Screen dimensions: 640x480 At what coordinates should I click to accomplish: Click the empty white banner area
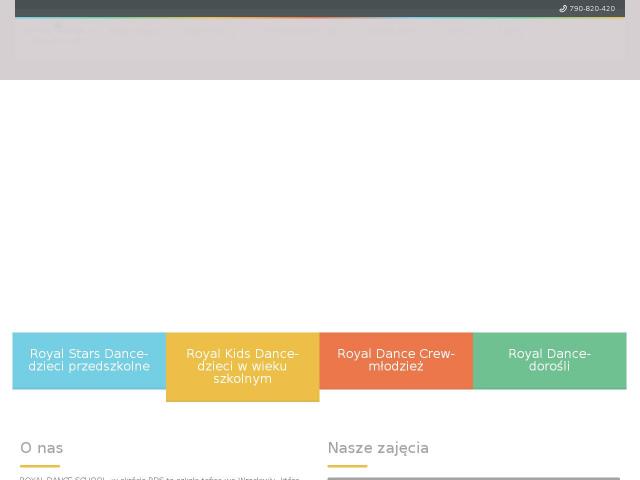click(320, 206)
